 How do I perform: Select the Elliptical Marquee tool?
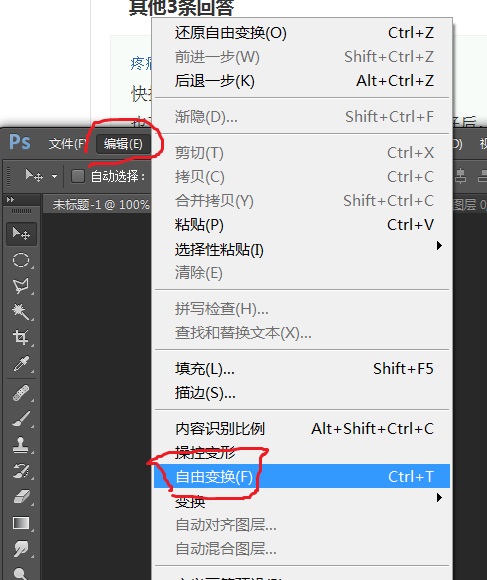click(21, 260)
